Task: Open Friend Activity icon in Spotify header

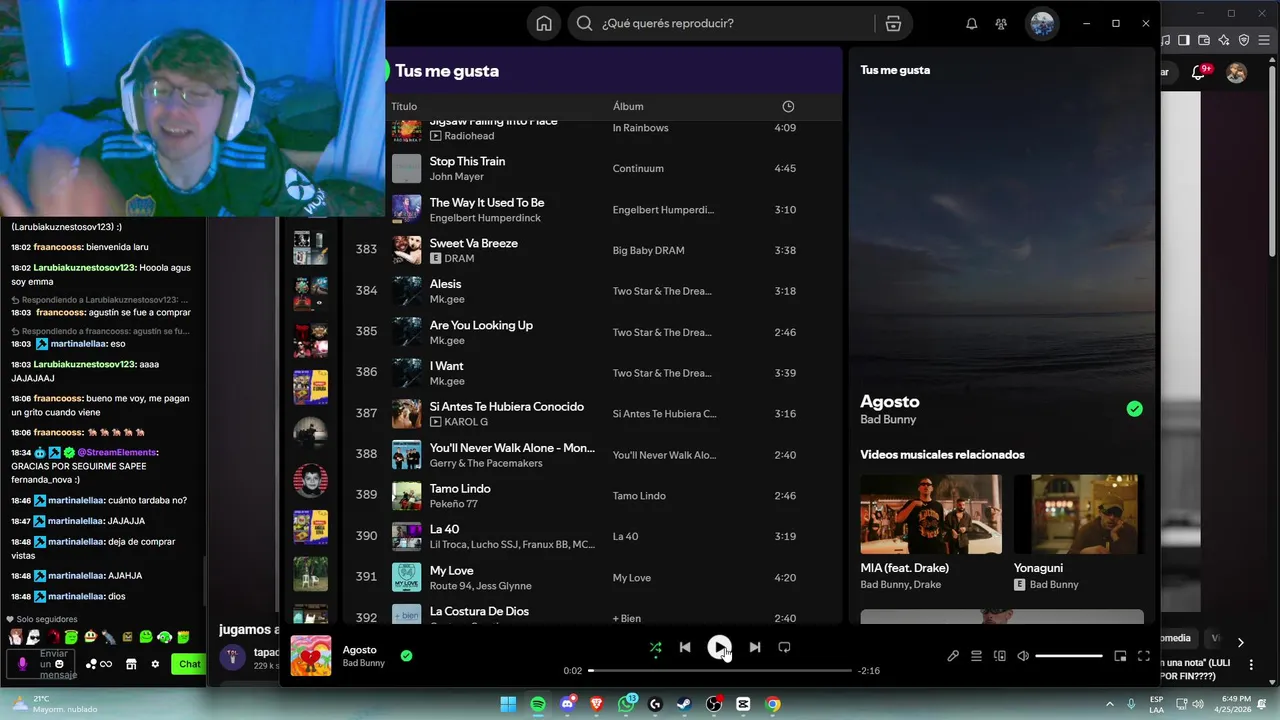Action: 1001,24
